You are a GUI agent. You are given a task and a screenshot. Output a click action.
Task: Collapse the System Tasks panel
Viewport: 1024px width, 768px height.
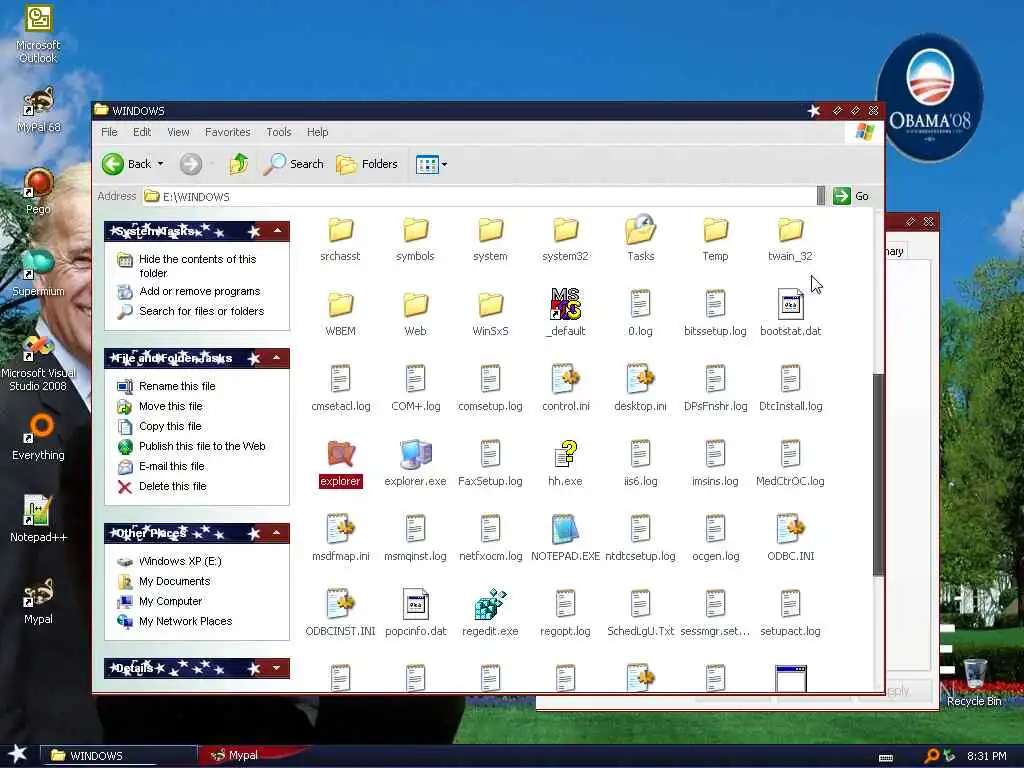278,231
